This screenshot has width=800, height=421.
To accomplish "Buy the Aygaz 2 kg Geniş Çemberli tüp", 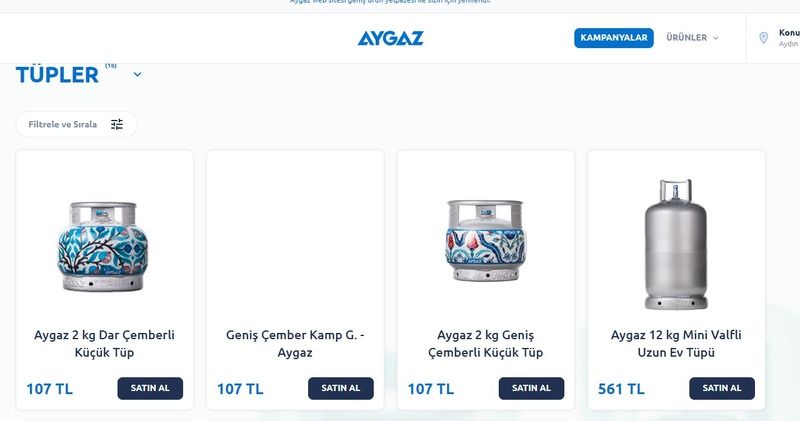I will [x=531, y=388].
